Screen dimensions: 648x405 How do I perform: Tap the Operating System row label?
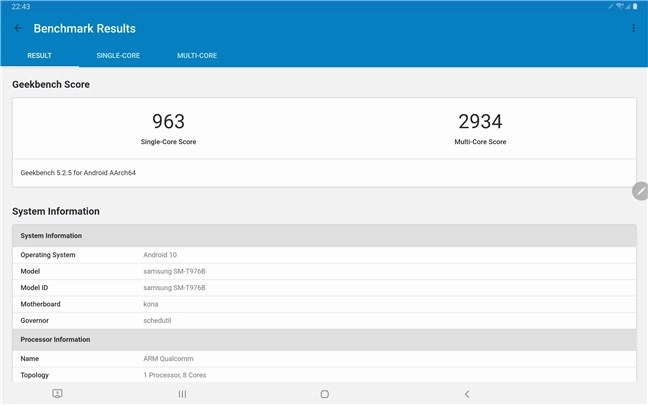point(48,255)
